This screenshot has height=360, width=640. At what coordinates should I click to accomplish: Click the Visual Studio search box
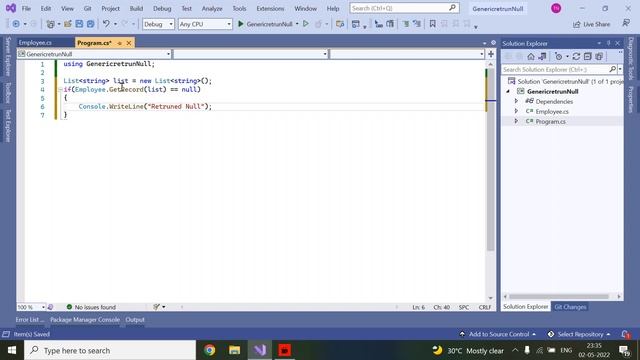[404, 8]
